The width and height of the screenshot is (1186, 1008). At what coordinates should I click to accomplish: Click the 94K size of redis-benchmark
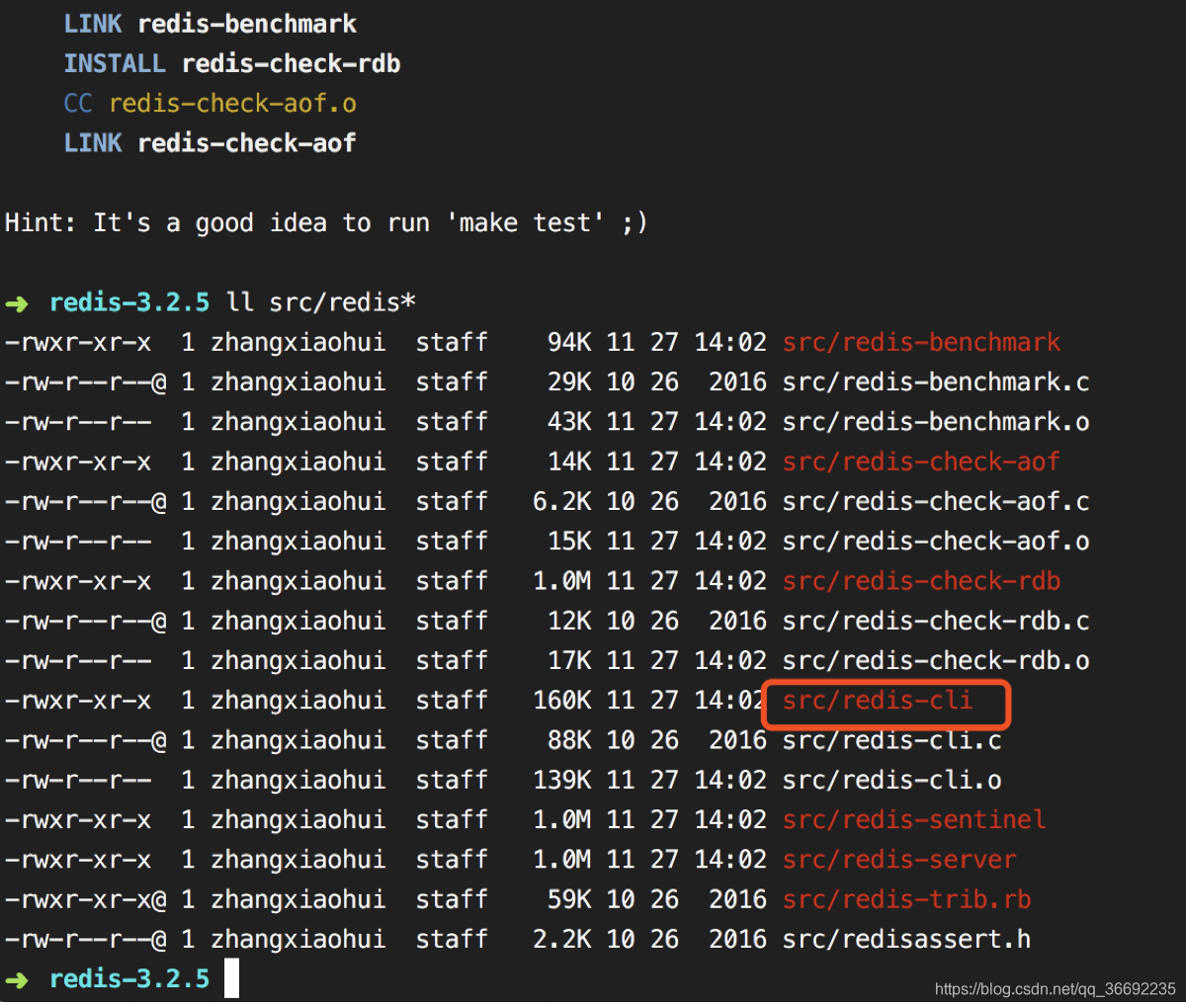569,343
